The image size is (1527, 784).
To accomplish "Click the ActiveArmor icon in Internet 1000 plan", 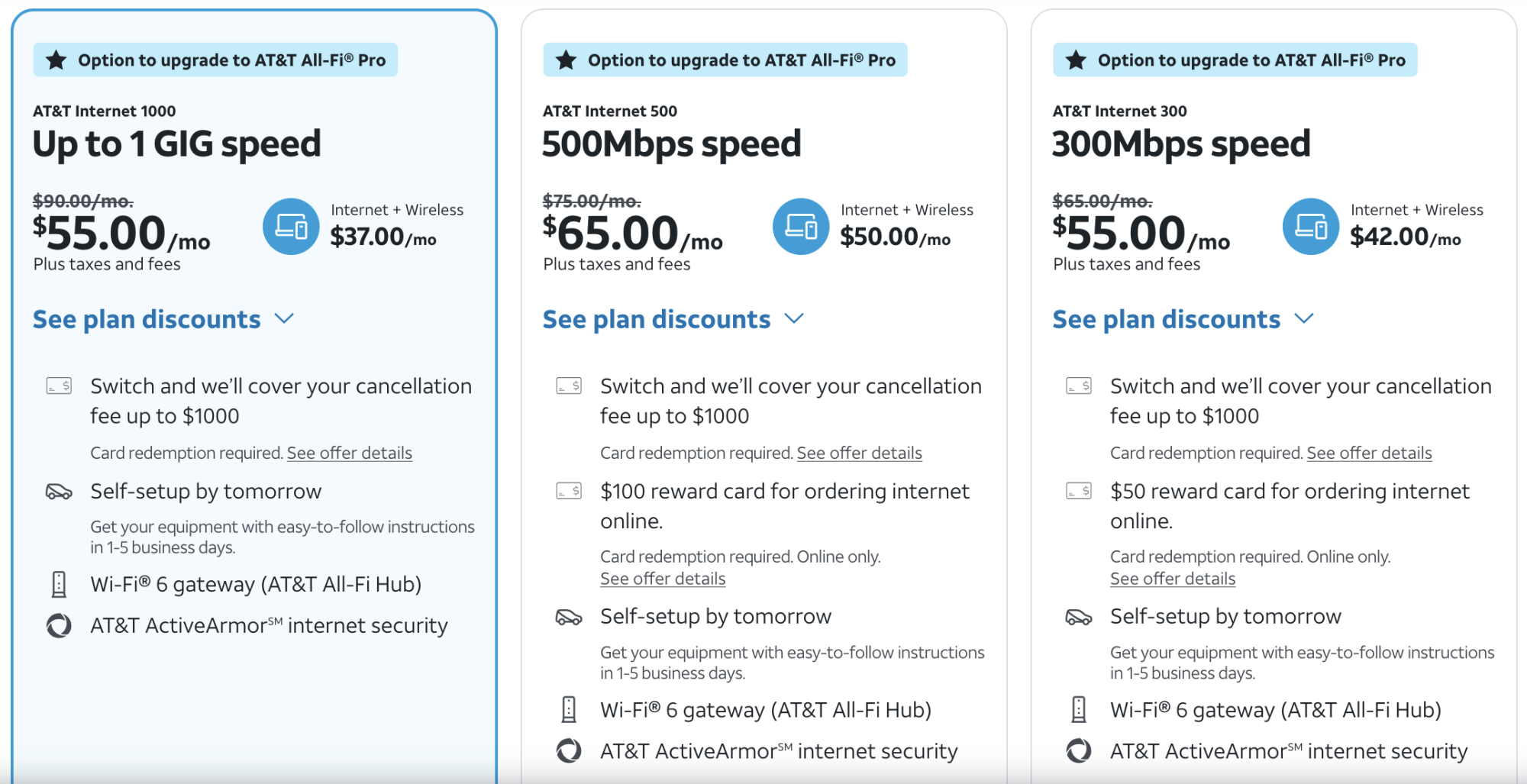I will (59, 626).
